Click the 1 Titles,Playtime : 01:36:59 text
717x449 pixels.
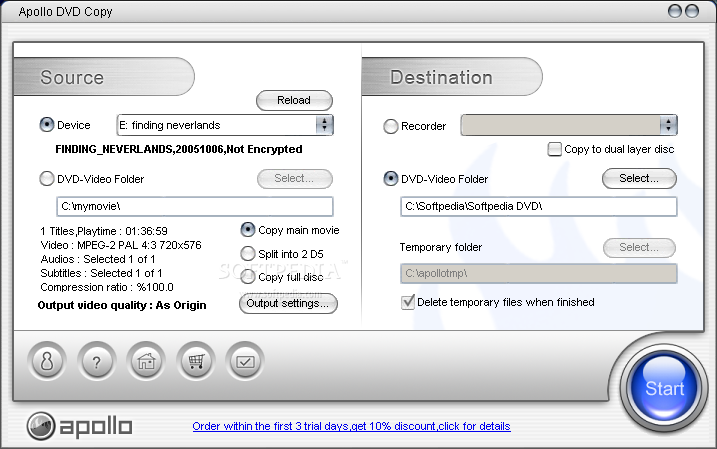pyautogui.click(x=104, y=231)
